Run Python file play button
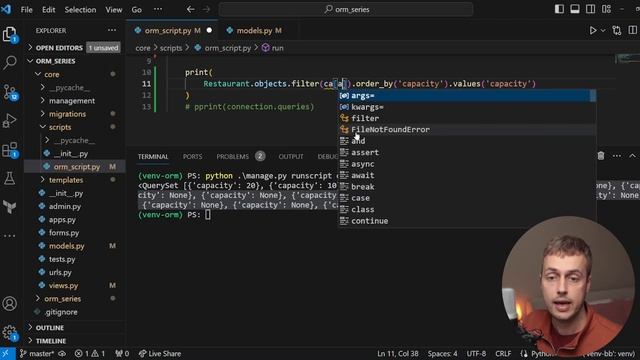This screenshot has width=640, height=360. 593,31
